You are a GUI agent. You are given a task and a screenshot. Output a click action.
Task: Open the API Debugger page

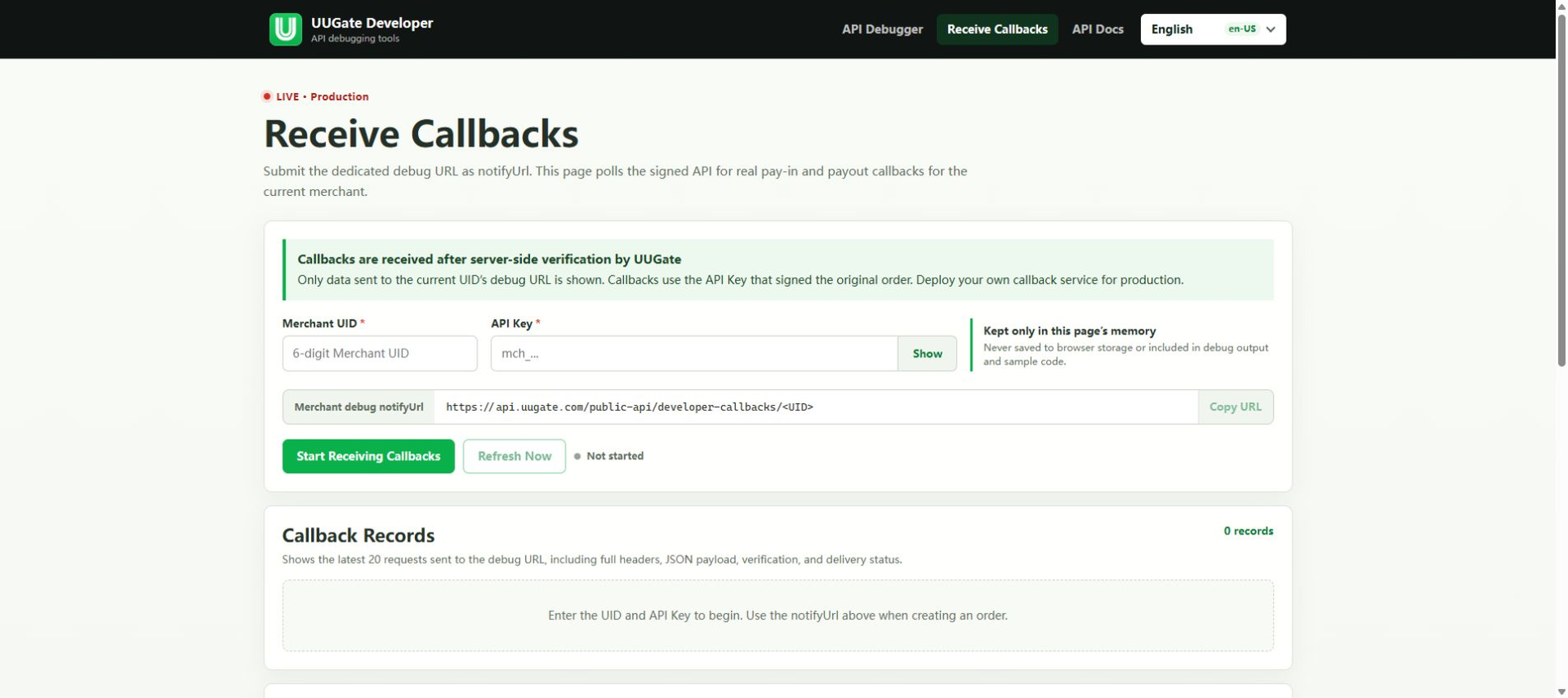[882, 29]
